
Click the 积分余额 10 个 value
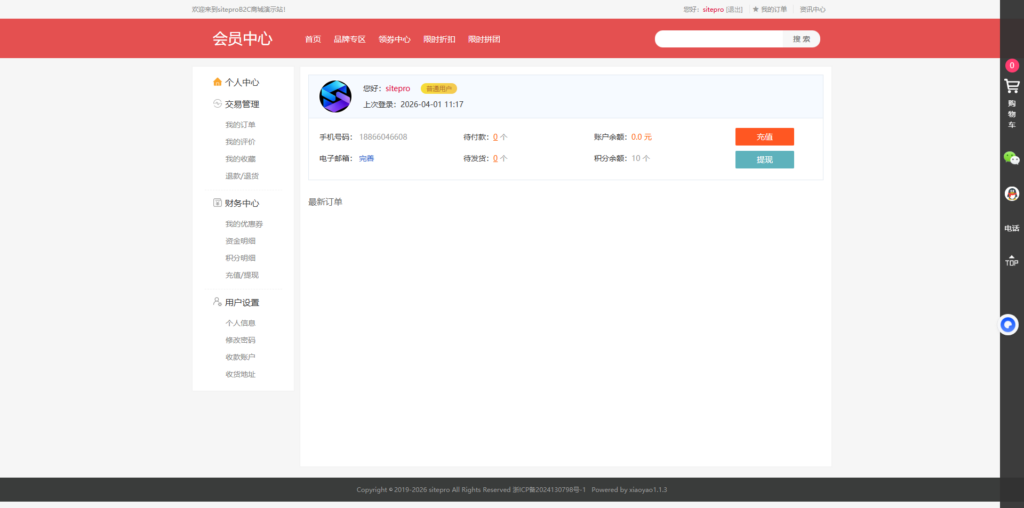click(641, 159)
